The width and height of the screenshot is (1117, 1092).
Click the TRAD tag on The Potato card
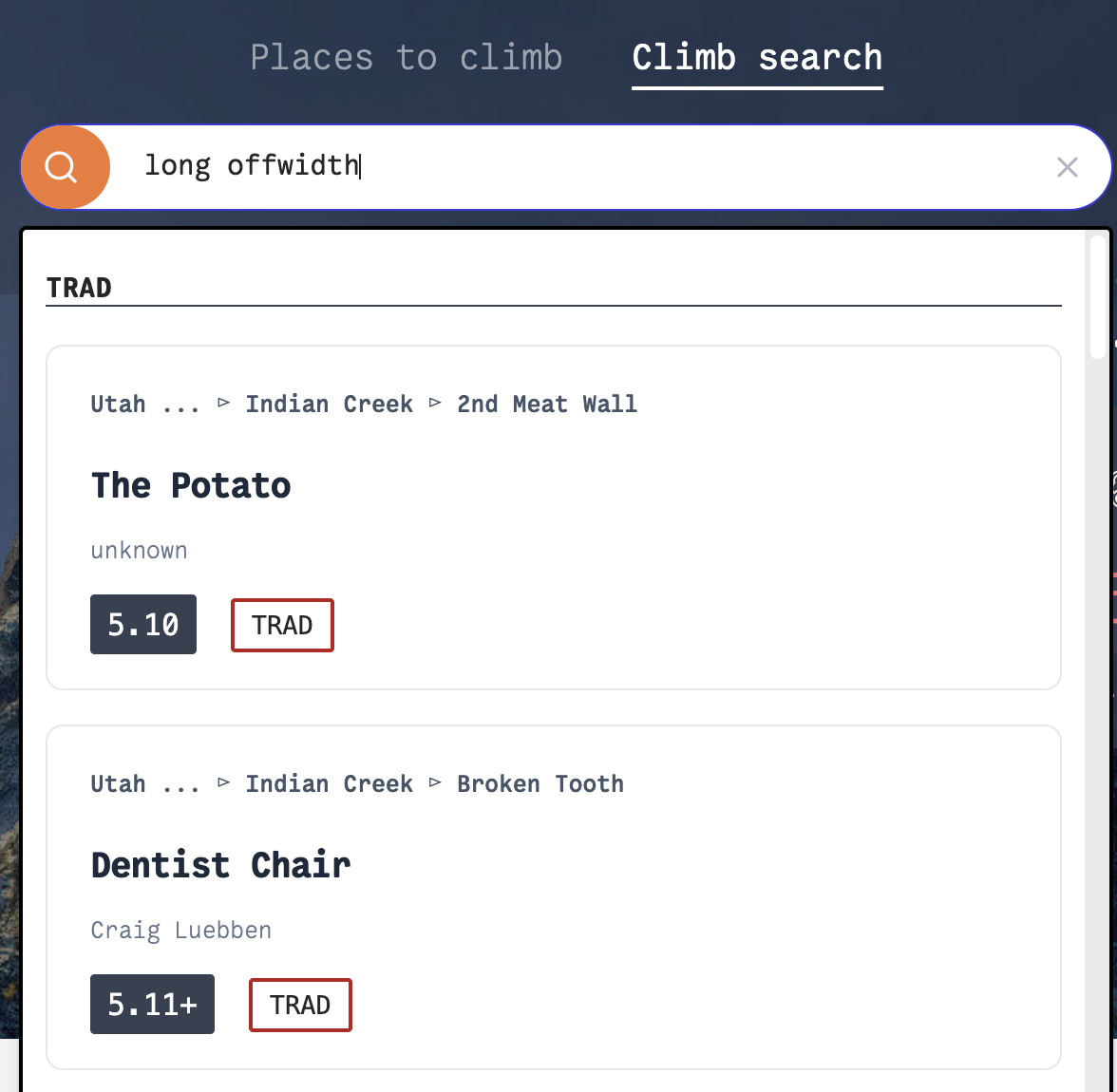[x=282, y=625]
